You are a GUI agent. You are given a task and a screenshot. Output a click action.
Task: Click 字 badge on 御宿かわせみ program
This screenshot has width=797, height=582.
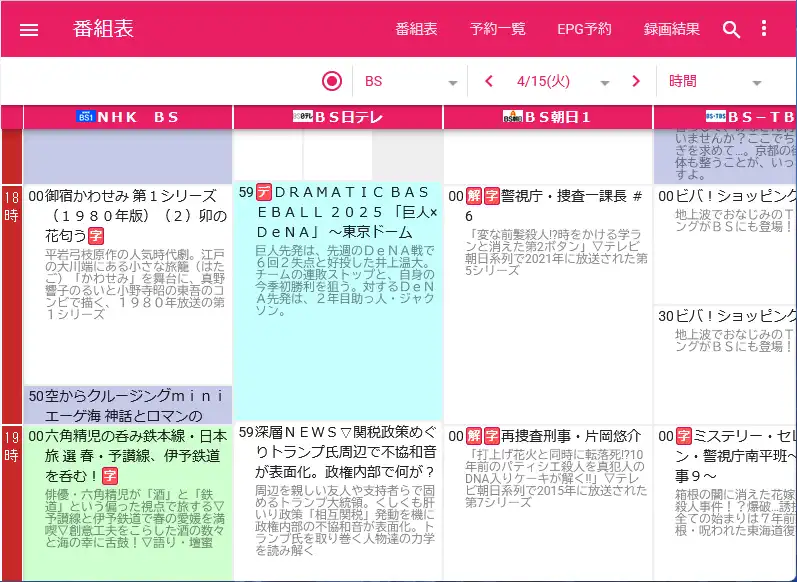96,236
